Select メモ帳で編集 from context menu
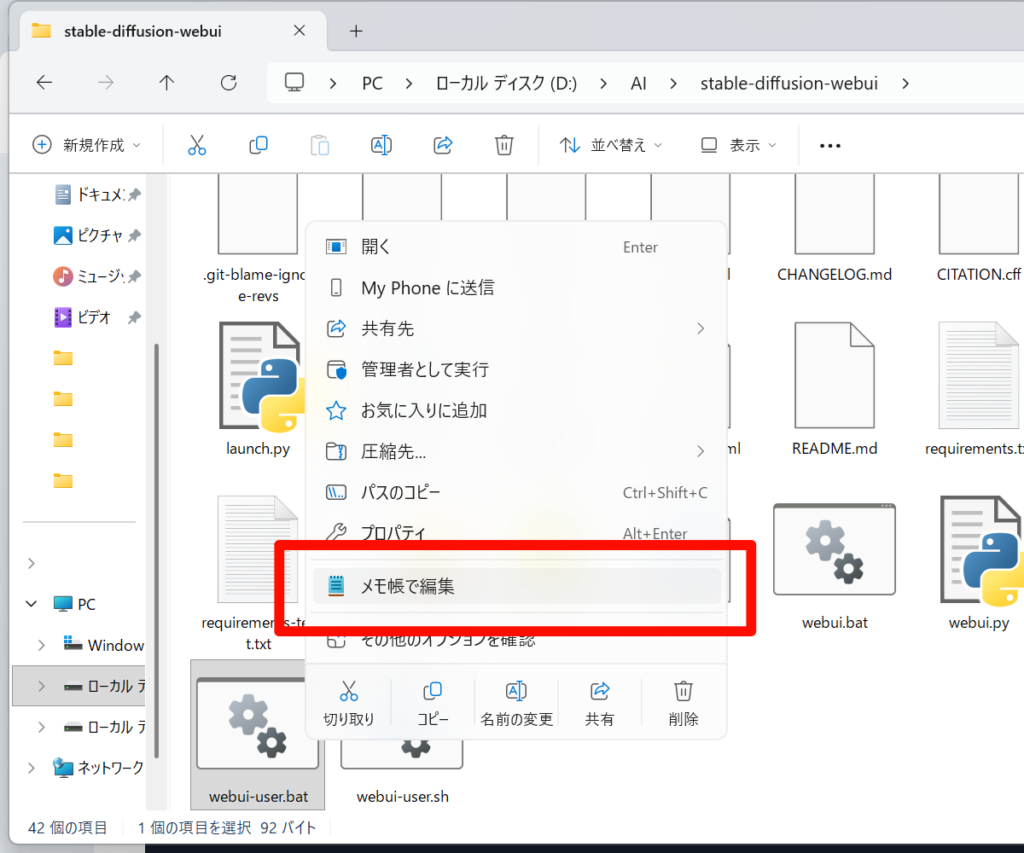The height and width of the screenshot is (853, 1024). pos(517,587)
